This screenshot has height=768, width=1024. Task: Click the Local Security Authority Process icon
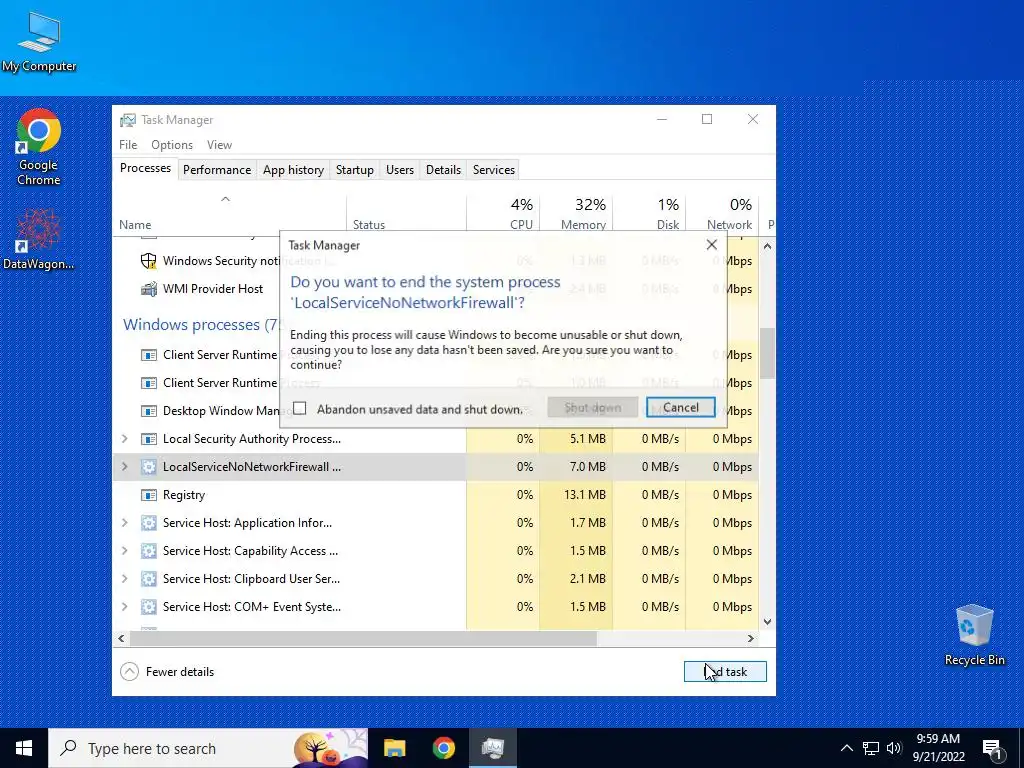(x=149, y=439)
